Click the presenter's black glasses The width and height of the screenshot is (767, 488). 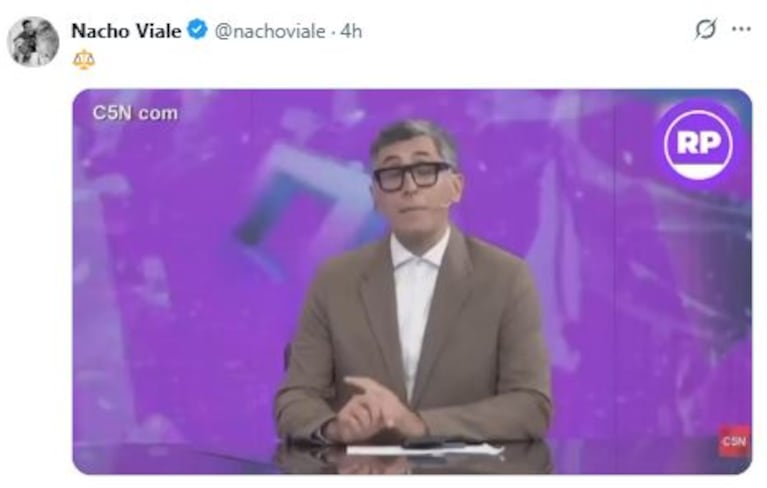(412, 177)
